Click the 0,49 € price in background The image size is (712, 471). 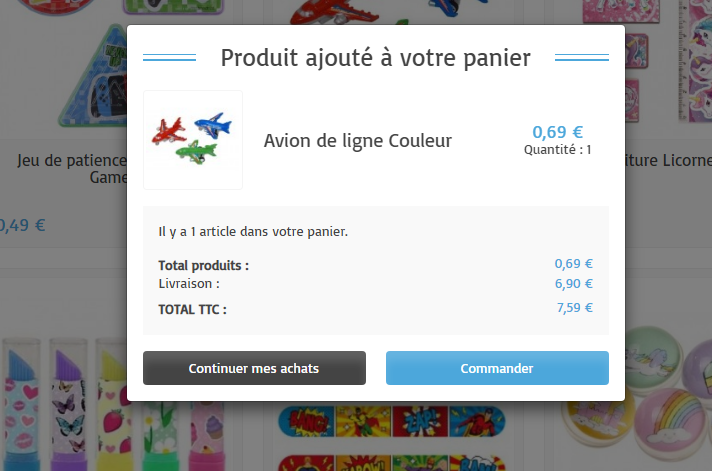(x=23, y=225)
